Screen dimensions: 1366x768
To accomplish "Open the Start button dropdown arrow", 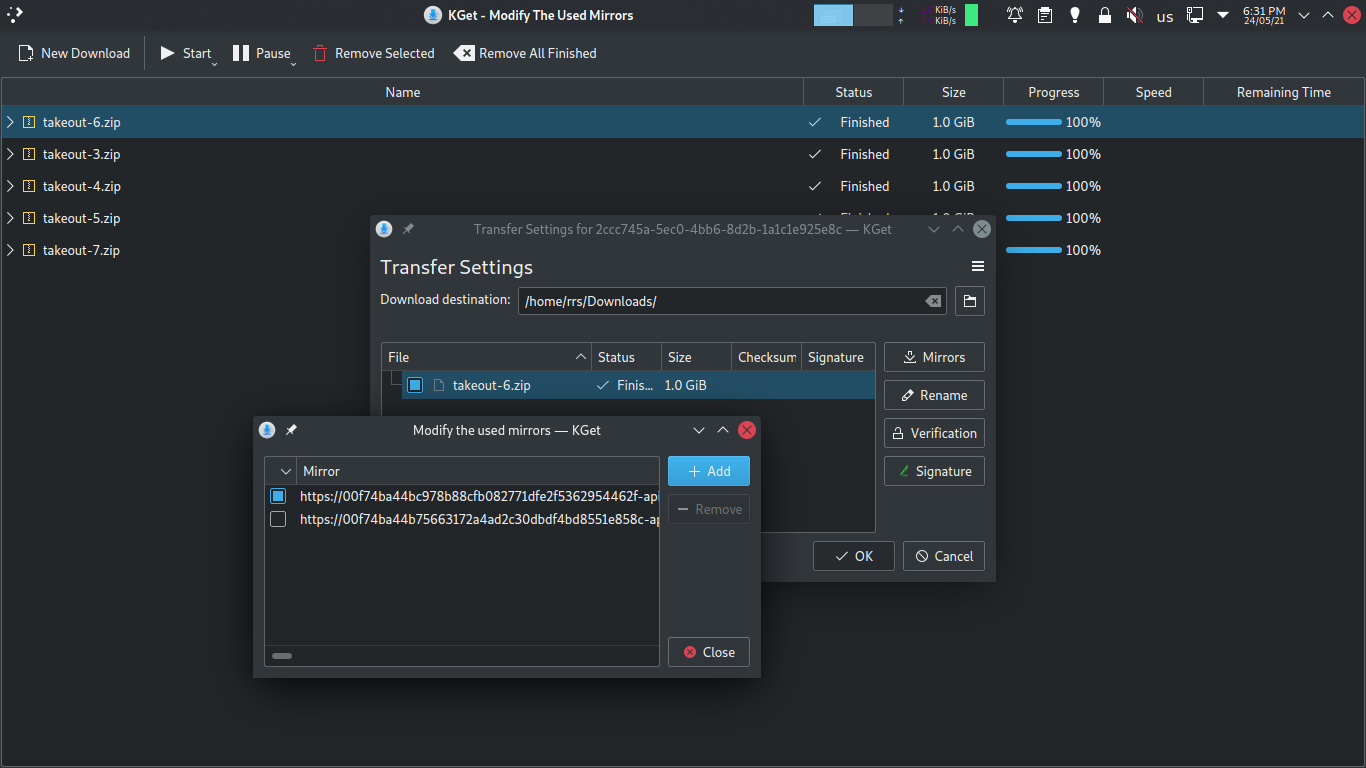I will [215, 64].
